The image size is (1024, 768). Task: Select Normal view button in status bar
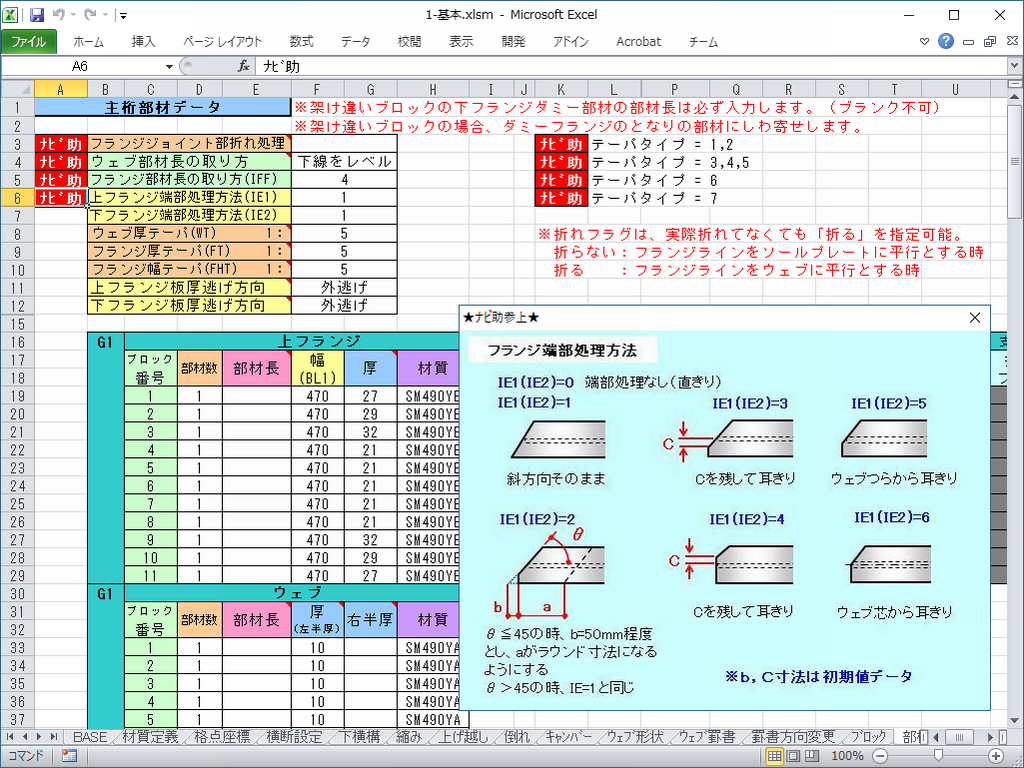coord(775,756)
